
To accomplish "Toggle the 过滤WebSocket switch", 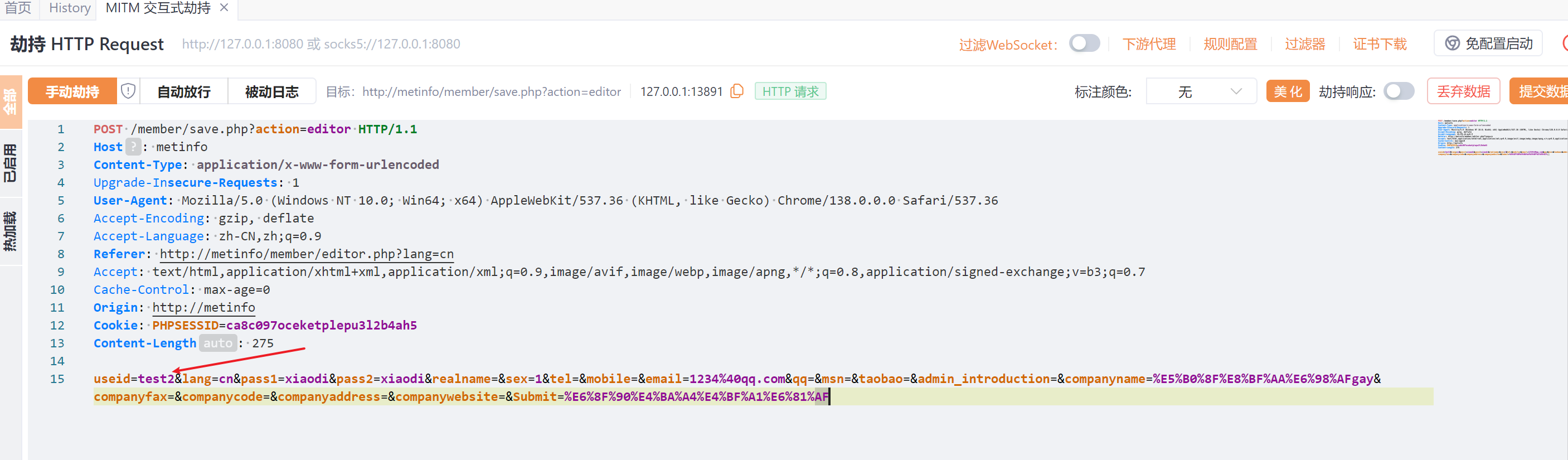I will click(1084, 44).
